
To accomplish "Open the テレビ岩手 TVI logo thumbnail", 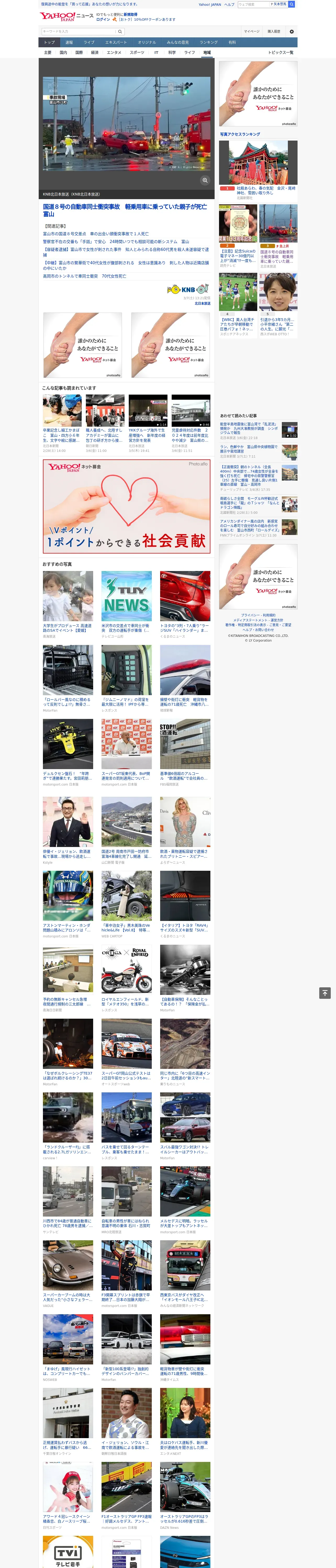I will coord(68,1552).
